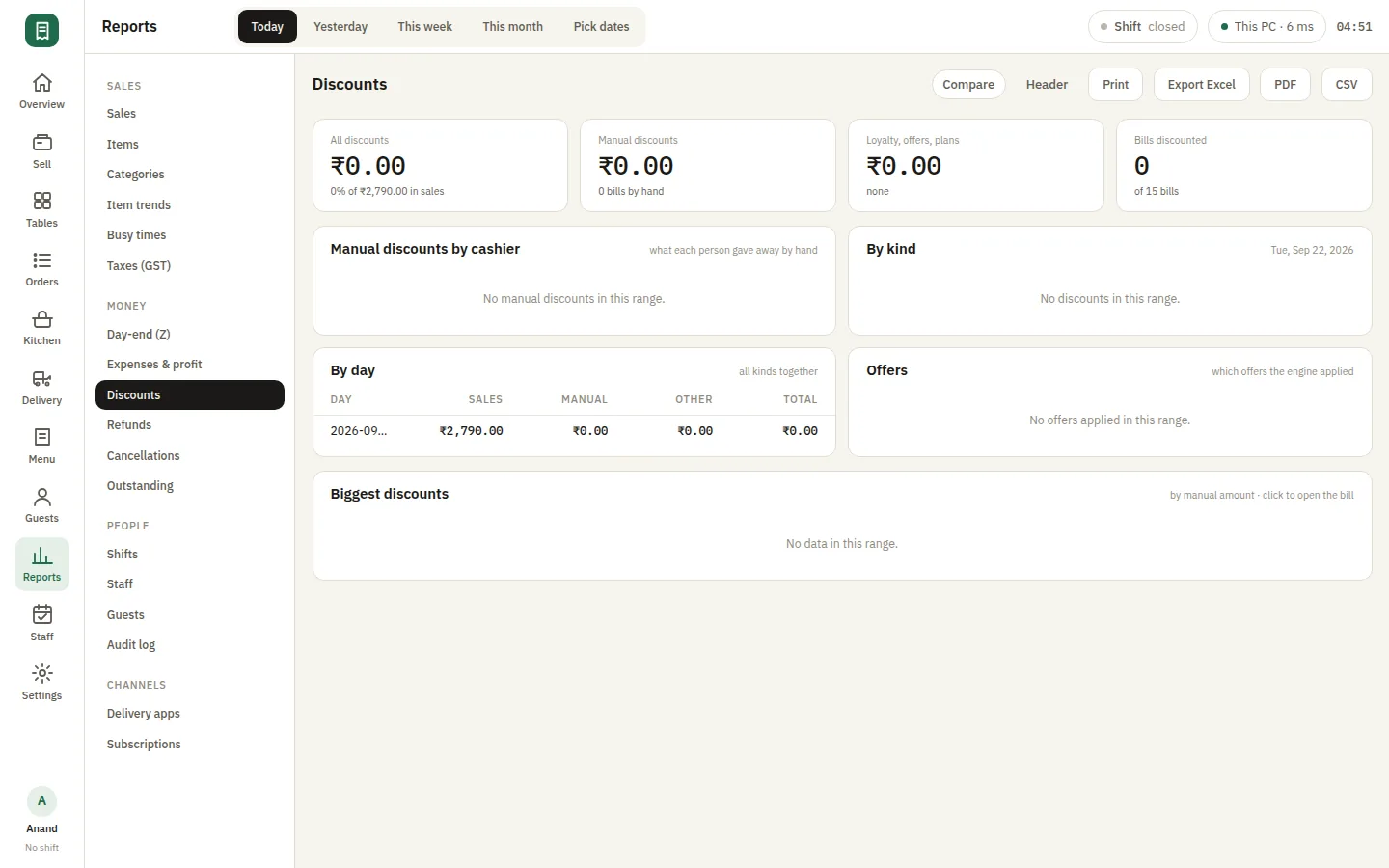Click the This PC 6 ms status
This screenshot has height=868, width=1389.
pyautogui.click(x=1266, y=27)
